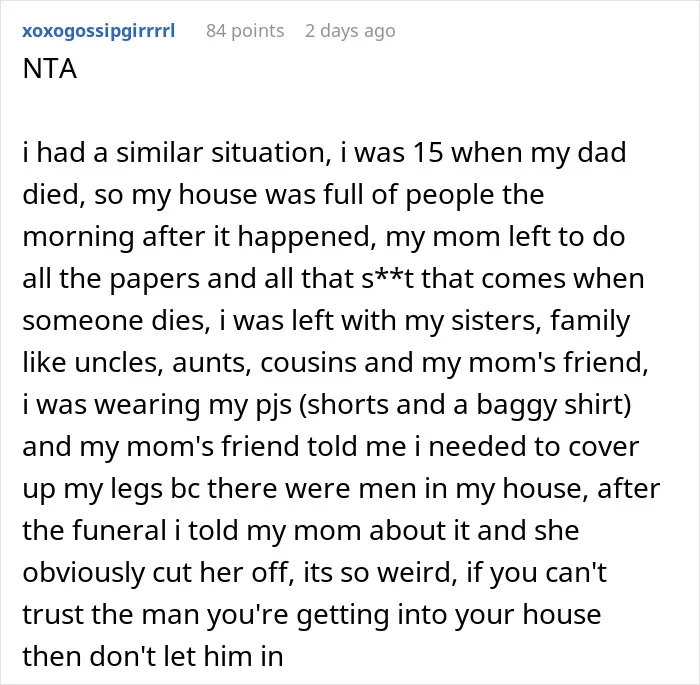Click the final line 'then don't let him in'
This screenshot has width=700, height=685.
(x=153, y=657)
